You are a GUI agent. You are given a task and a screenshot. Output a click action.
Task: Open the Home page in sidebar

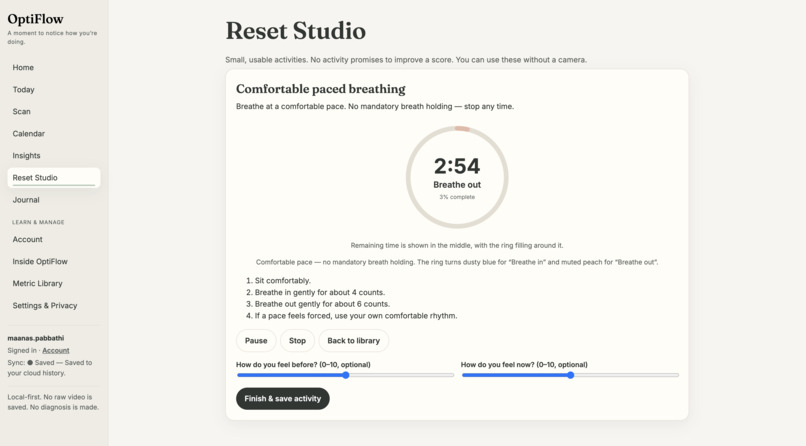pos(53,67)
